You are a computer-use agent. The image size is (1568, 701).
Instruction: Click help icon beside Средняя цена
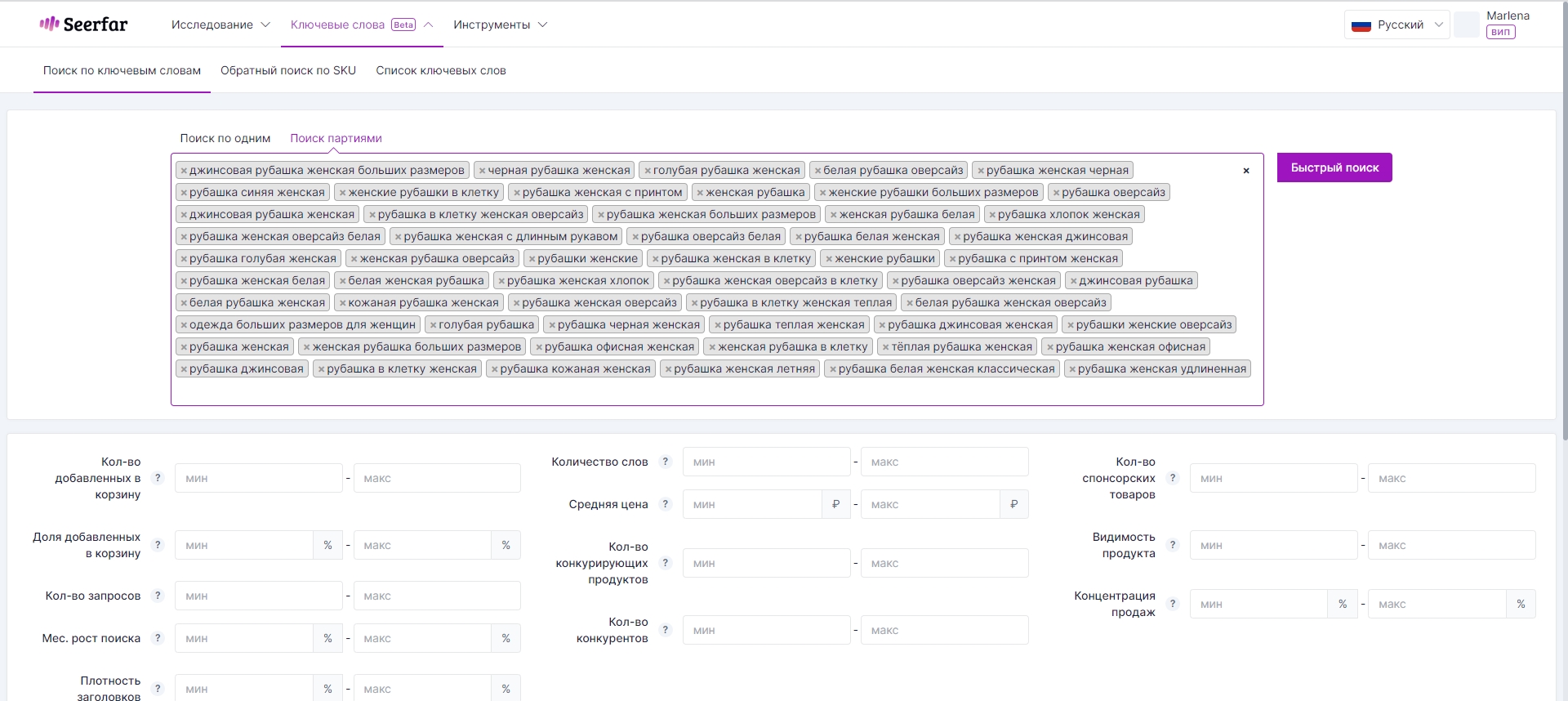[x=666, y=504]
